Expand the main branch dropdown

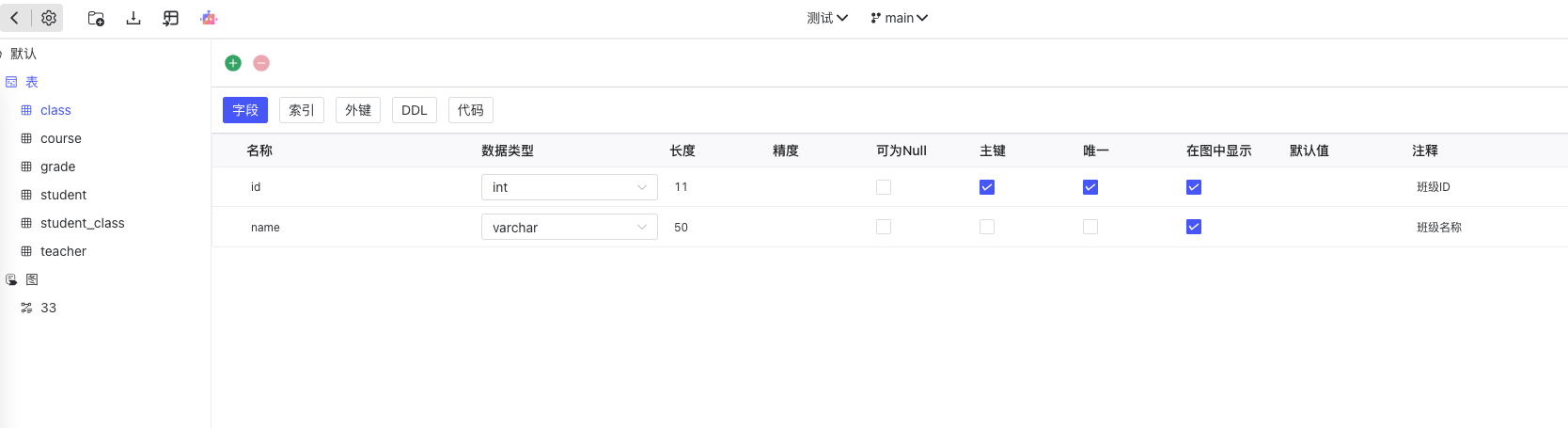900,18
